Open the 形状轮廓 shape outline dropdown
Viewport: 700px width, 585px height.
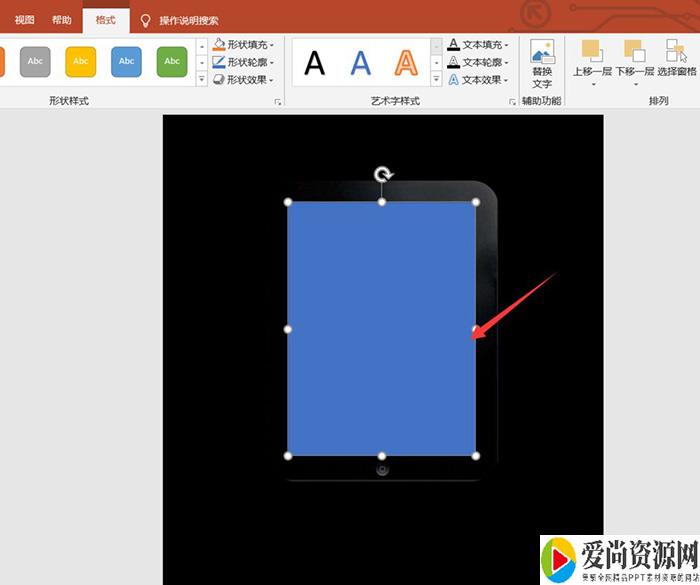tap(244, 62)
